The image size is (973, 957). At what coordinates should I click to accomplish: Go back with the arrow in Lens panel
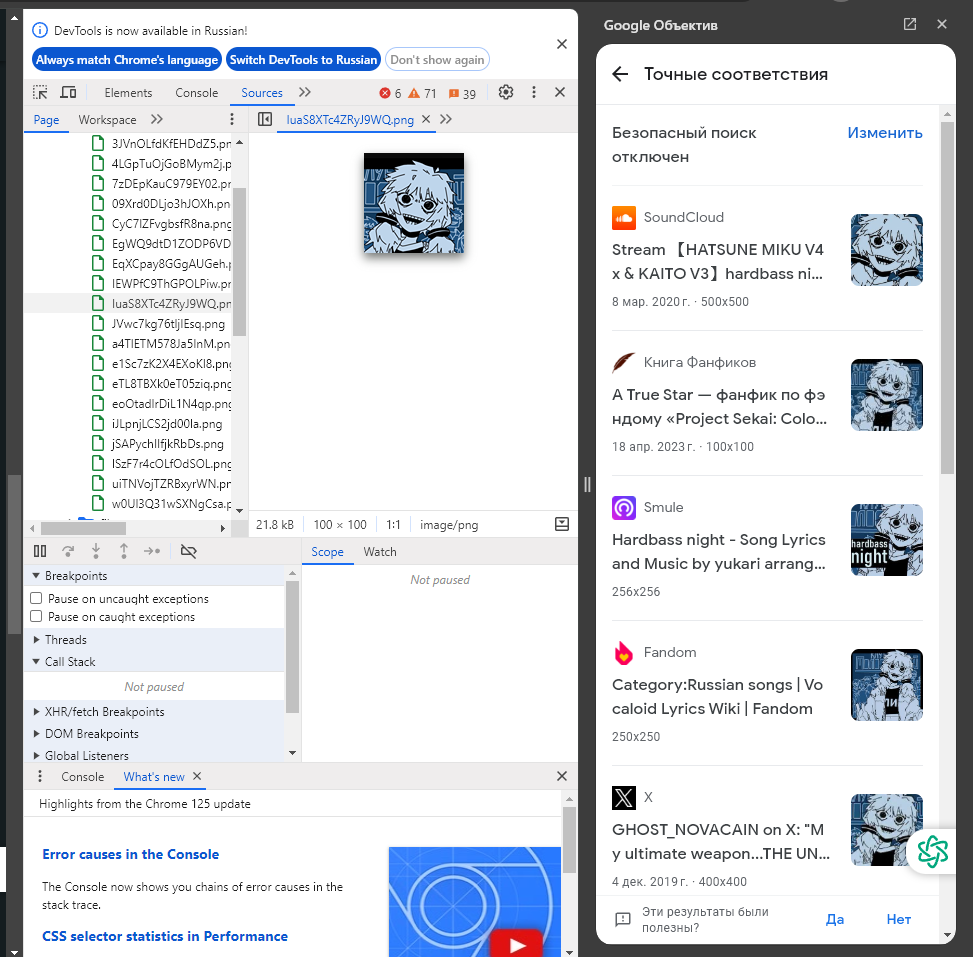point(621,74)
